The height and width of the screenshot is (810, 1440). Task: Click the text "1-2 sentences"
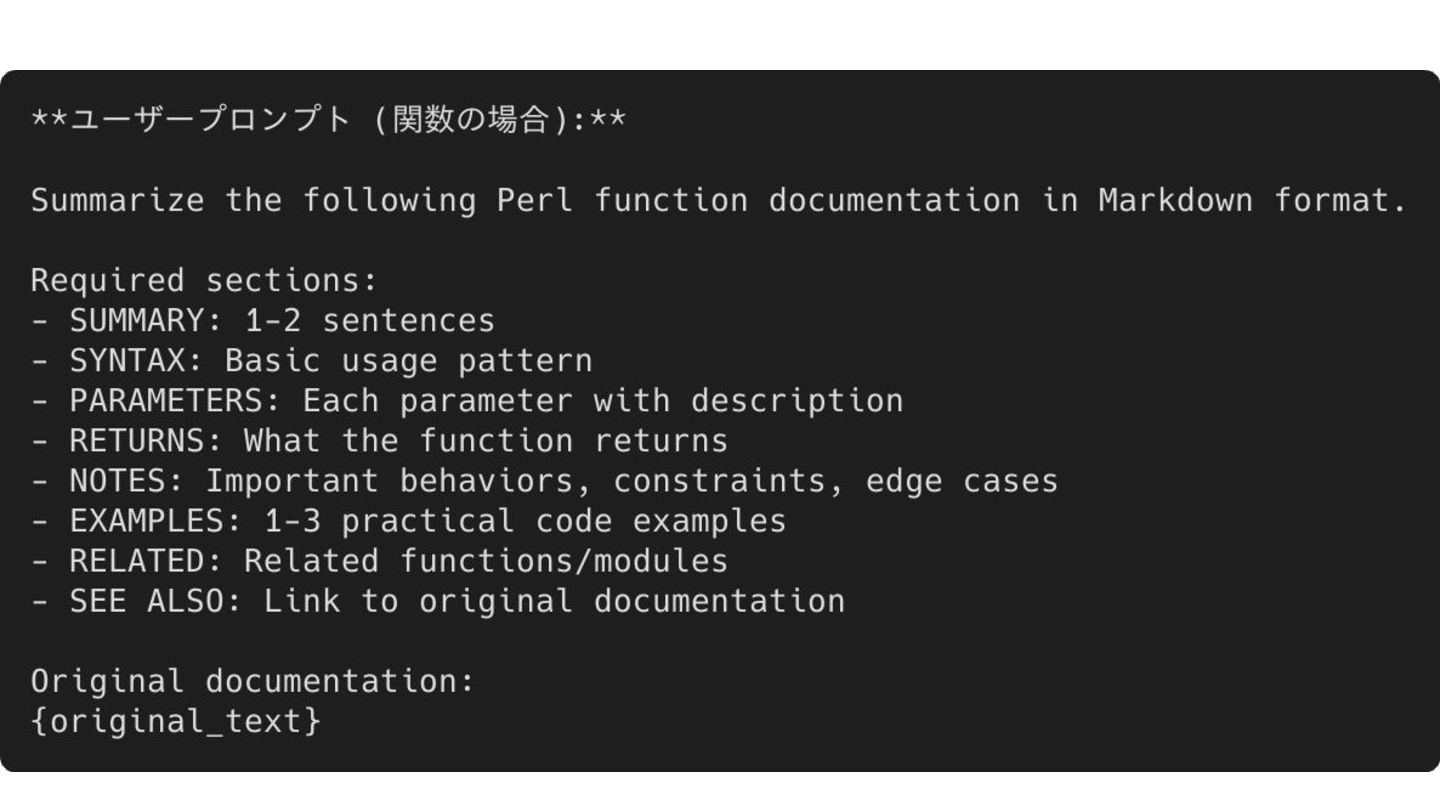pos(369,320)
